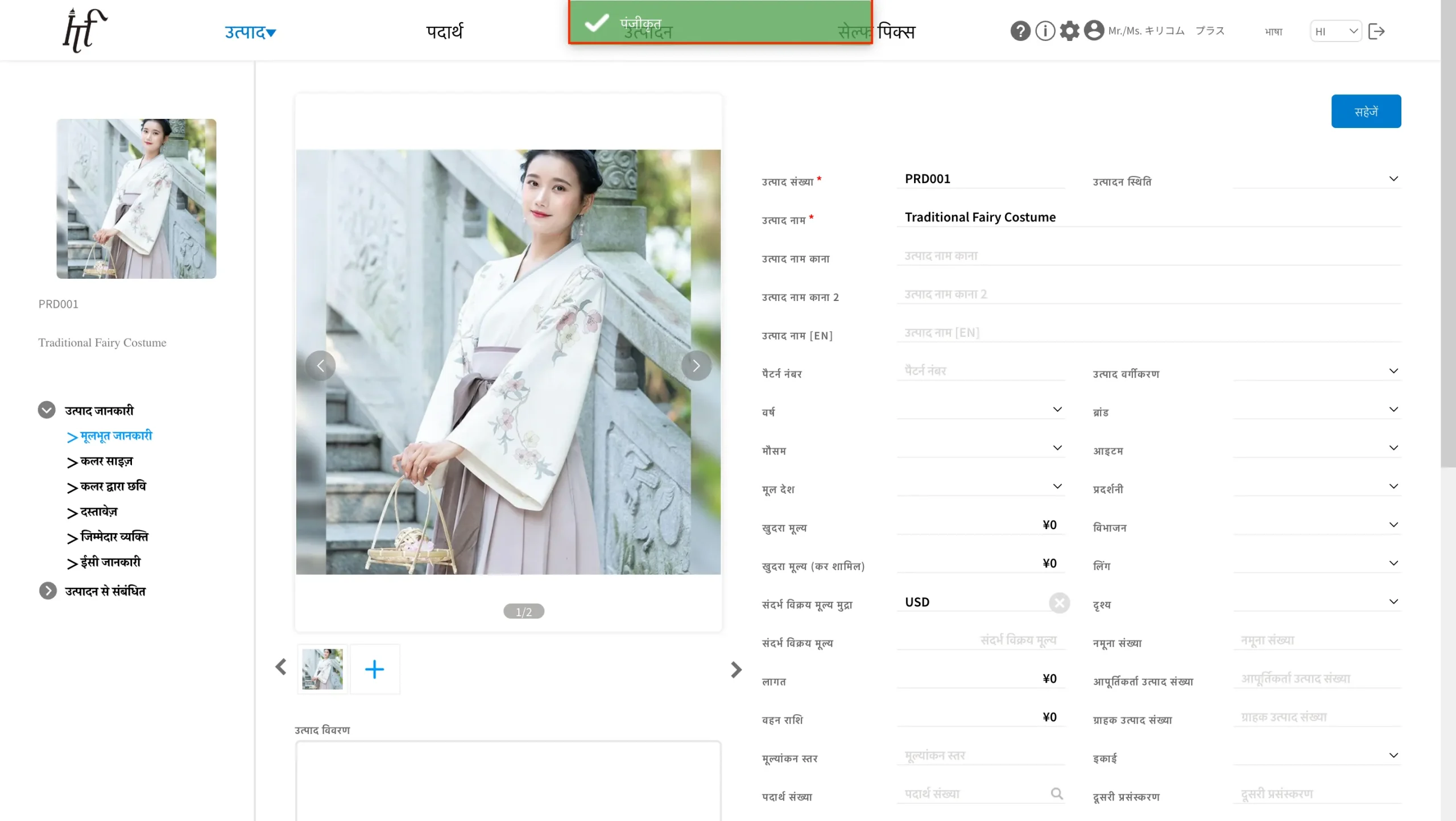This screenshot has width=1456, height=821.
Task: Select कलर साइज़ in sidebar
Action: [106, 461]
